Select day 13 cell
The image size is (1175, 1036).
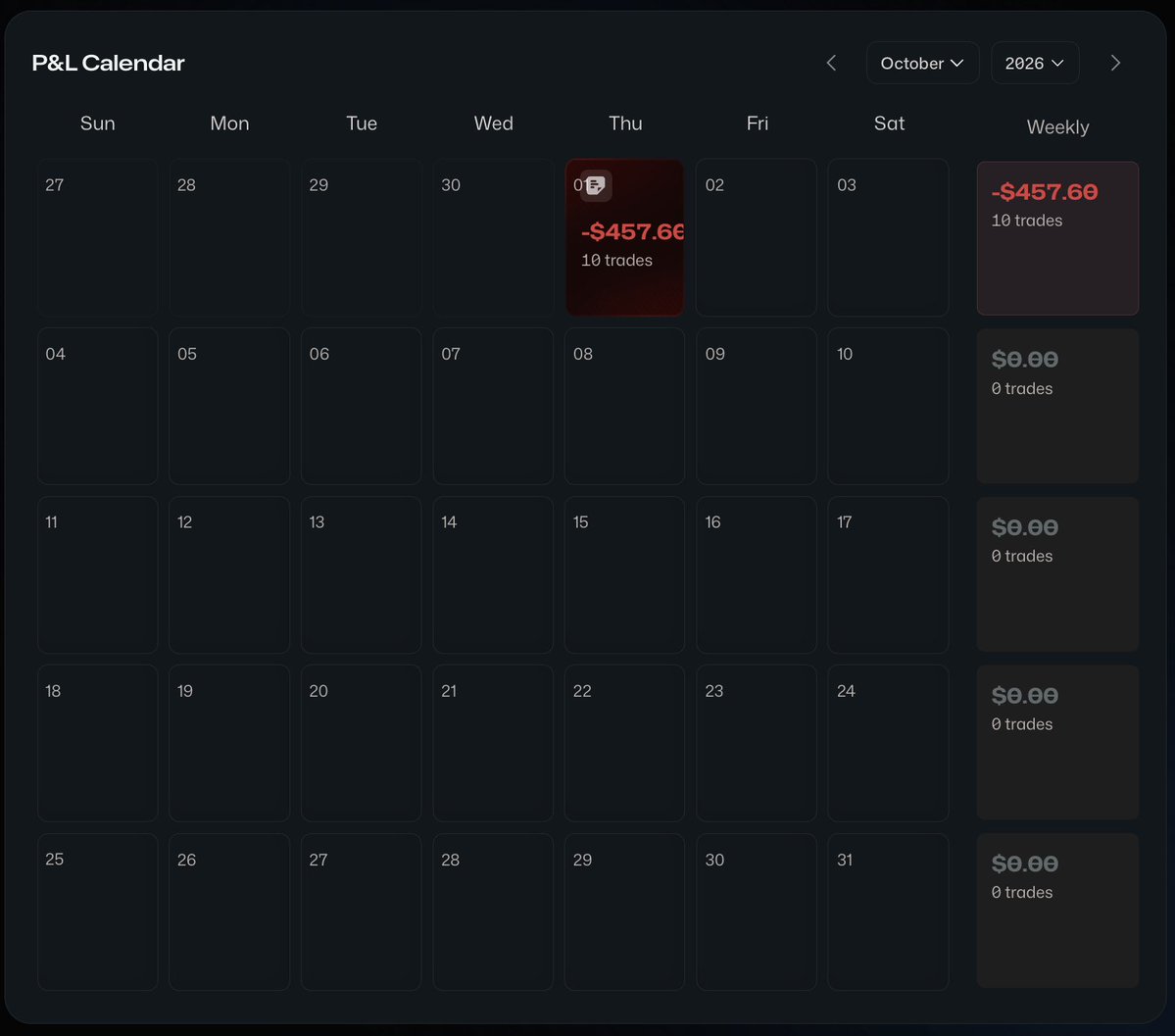pyautogui.click(x=362, y=575)
